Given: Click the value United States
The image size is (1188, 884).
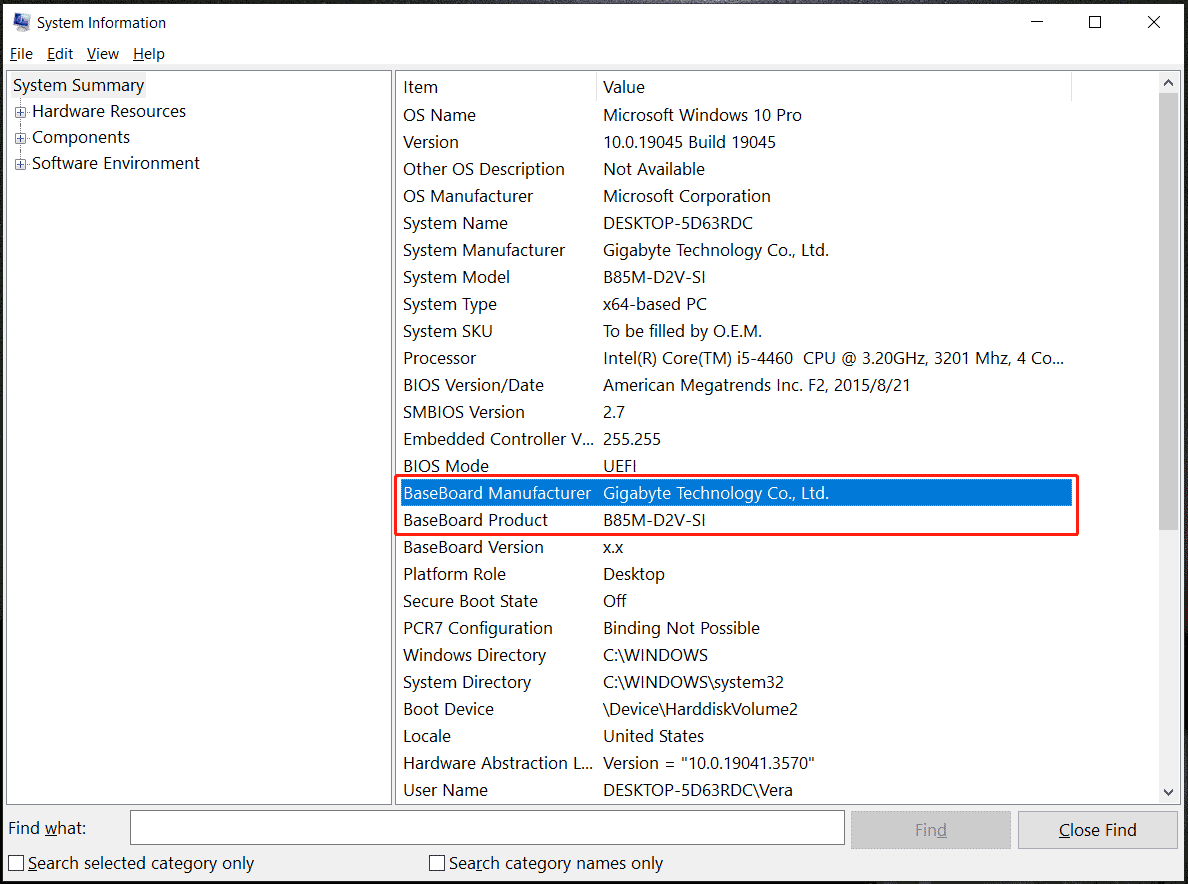Looking at the screenshot, I should [x=653, y=736].
